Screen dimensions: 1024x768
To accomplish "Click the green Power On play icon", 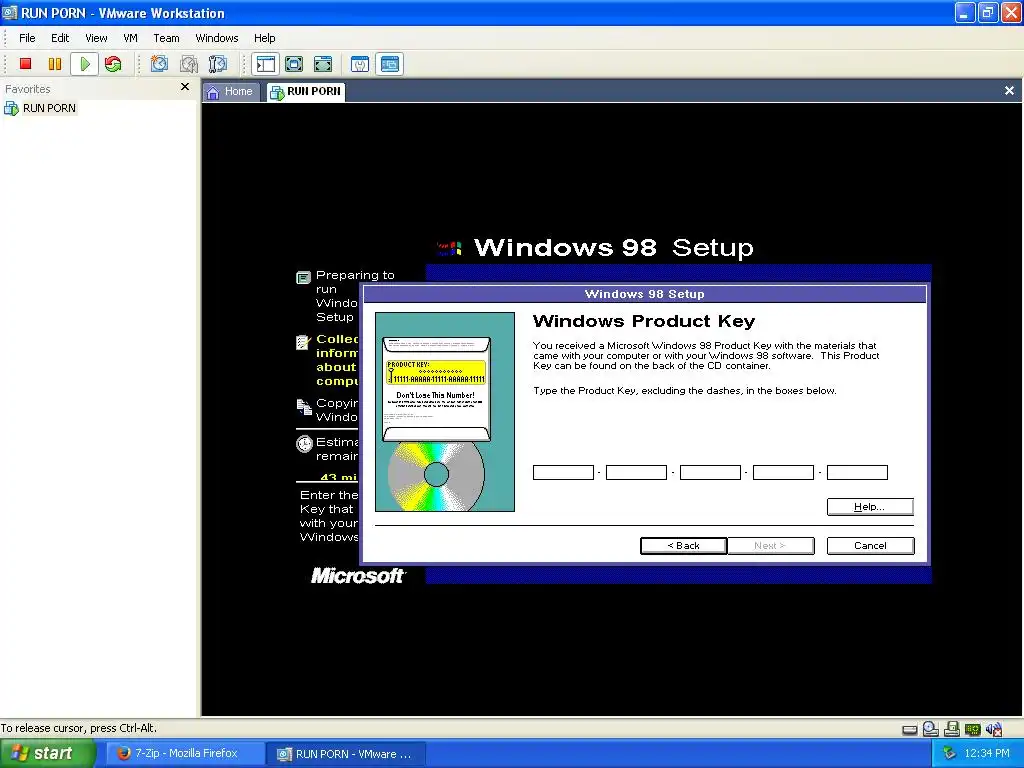I will (85, 64).
